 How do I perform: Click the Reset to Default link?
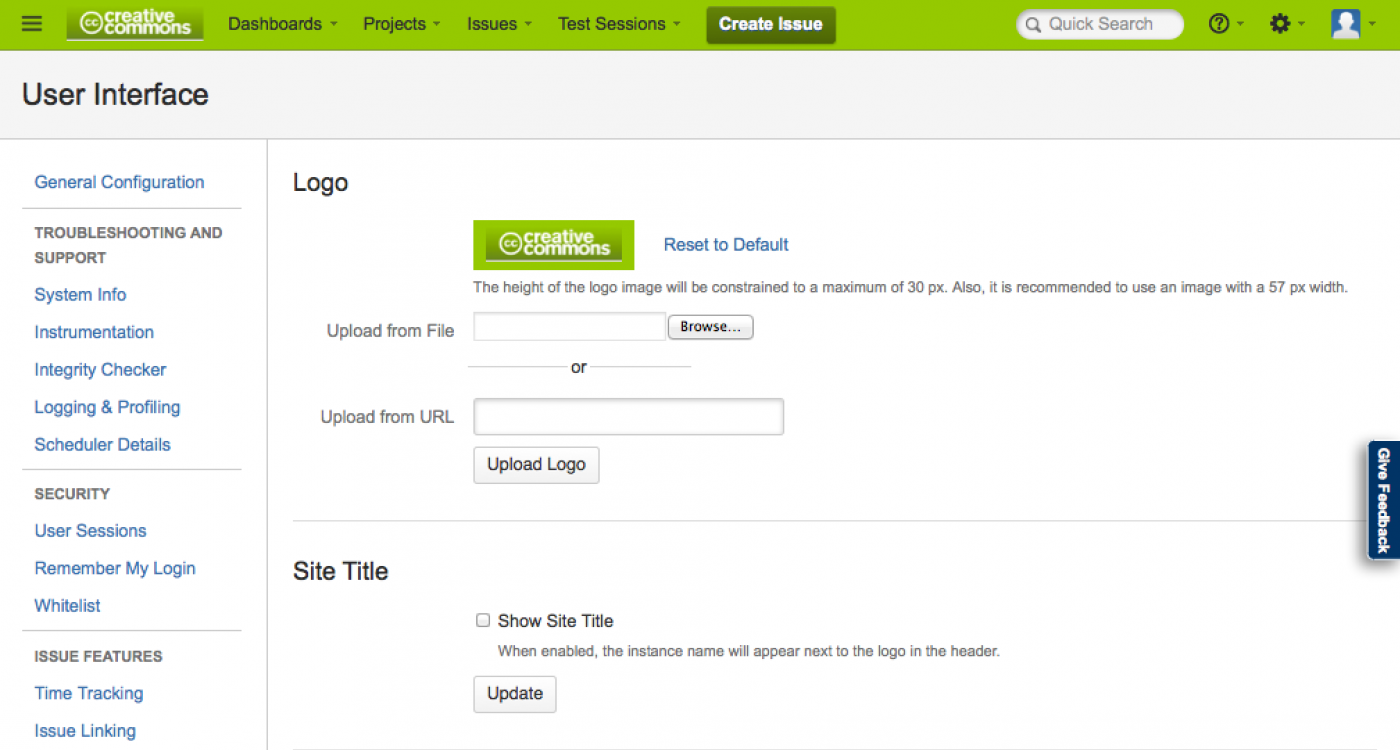[726, 245]
